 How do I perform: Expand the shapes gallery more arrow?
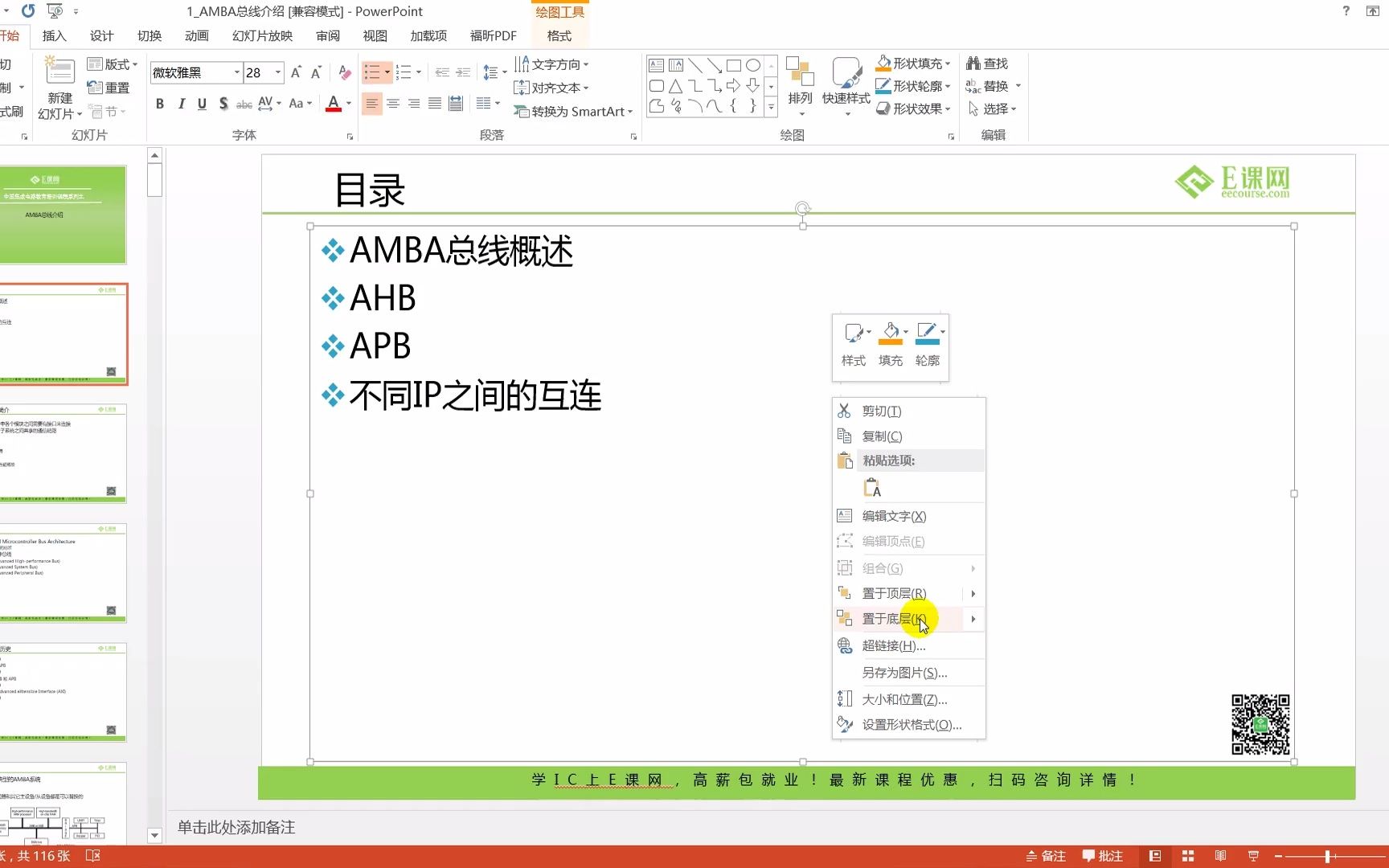pyautogui.click(x=771, y=106)
